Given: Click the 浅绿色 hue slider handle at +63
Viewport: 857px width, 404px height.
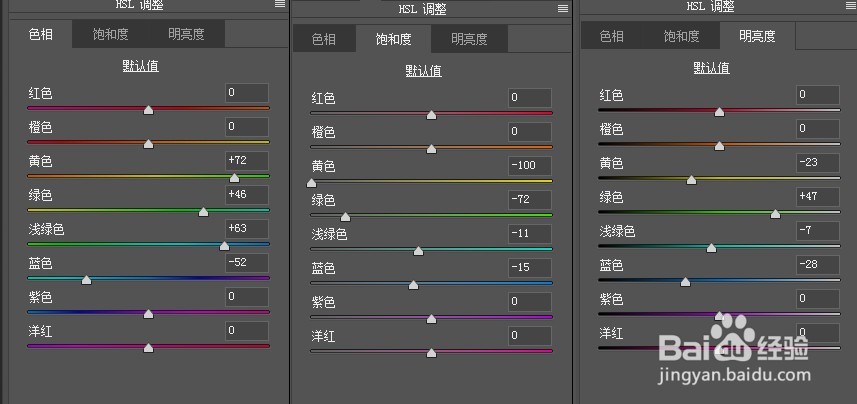Looking at the screenshot, I should [224, 245].
